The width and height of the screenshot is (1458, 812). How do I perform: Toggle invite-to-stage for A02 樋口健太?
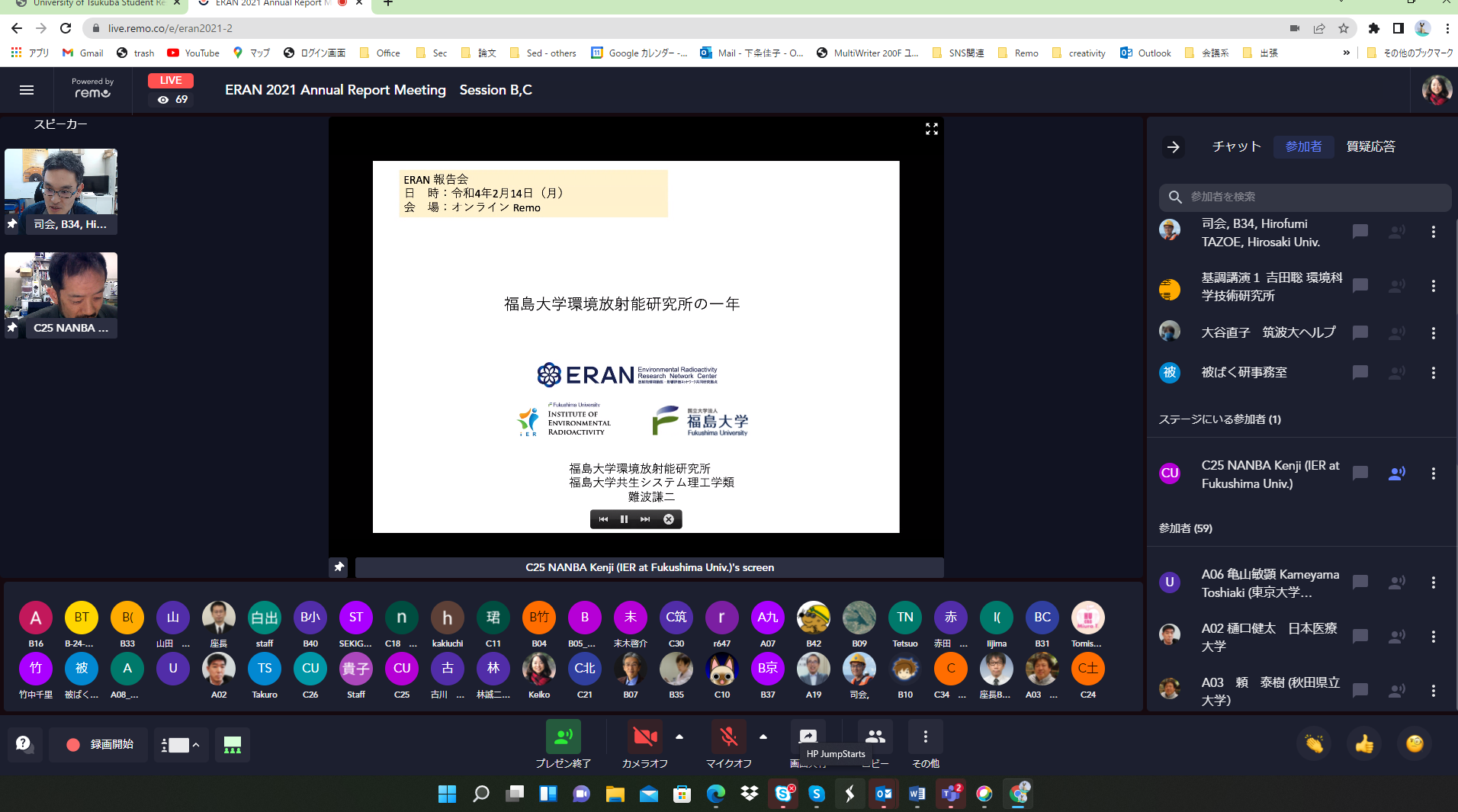1397,636
